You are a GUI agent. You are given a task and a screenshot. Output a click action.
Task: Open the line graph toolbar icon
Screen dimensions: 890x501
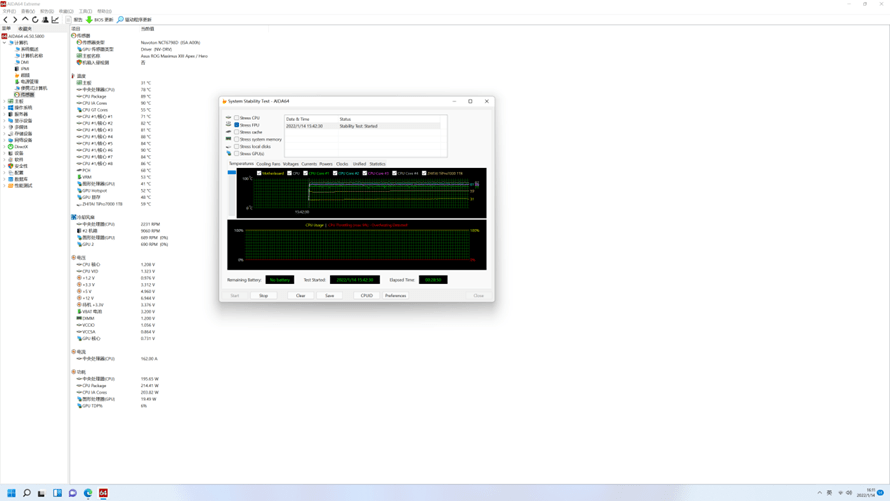point(55,19)
